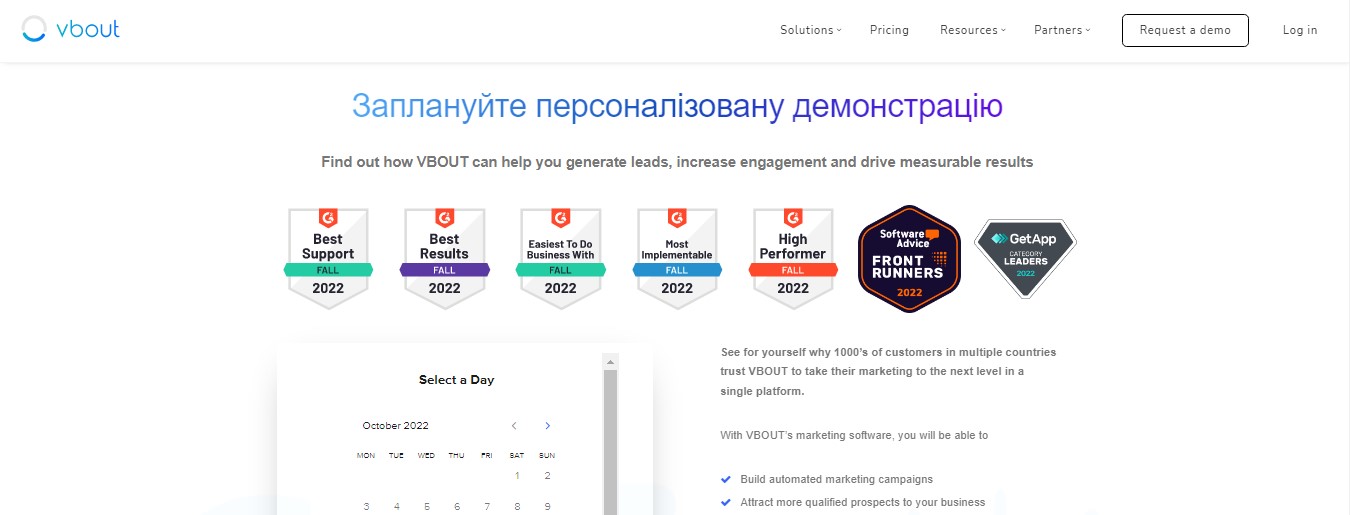This screenshot has height=515, width=1350.
Task: Click the calendar scrollbar up arrow
Action: 610,361
